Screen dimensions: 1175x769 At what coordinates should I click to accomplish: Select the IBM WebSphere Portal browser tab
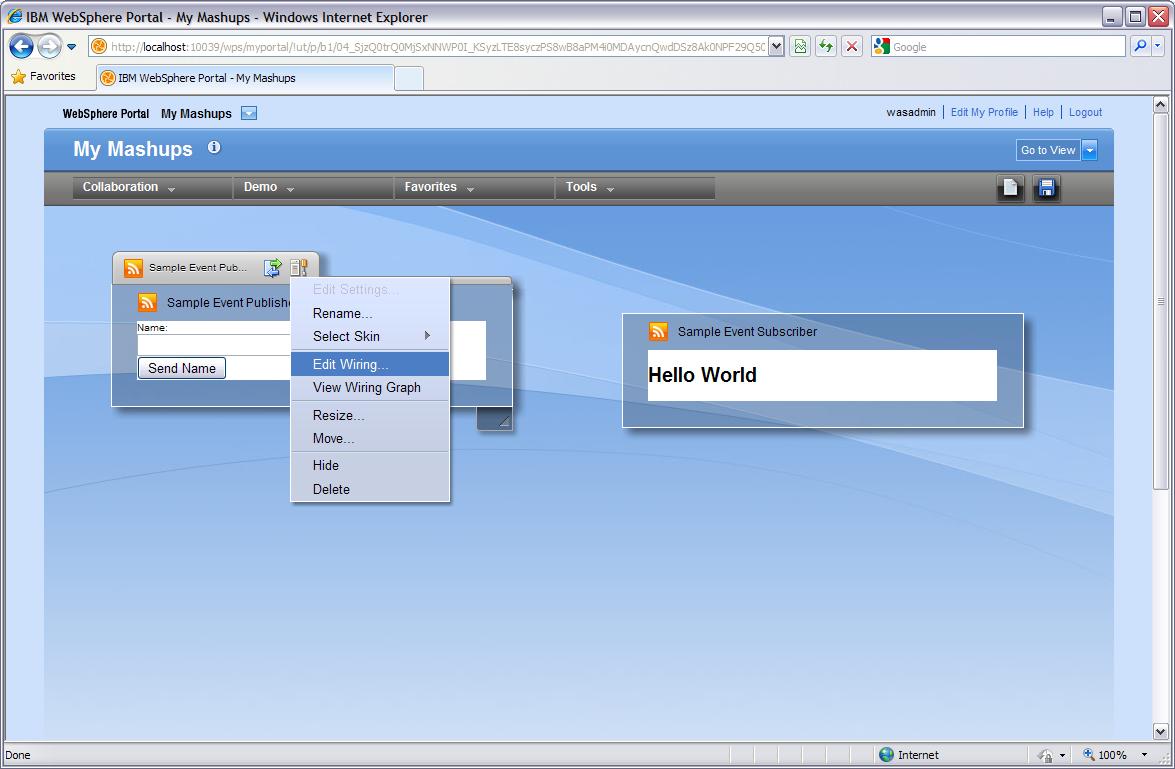245,78
